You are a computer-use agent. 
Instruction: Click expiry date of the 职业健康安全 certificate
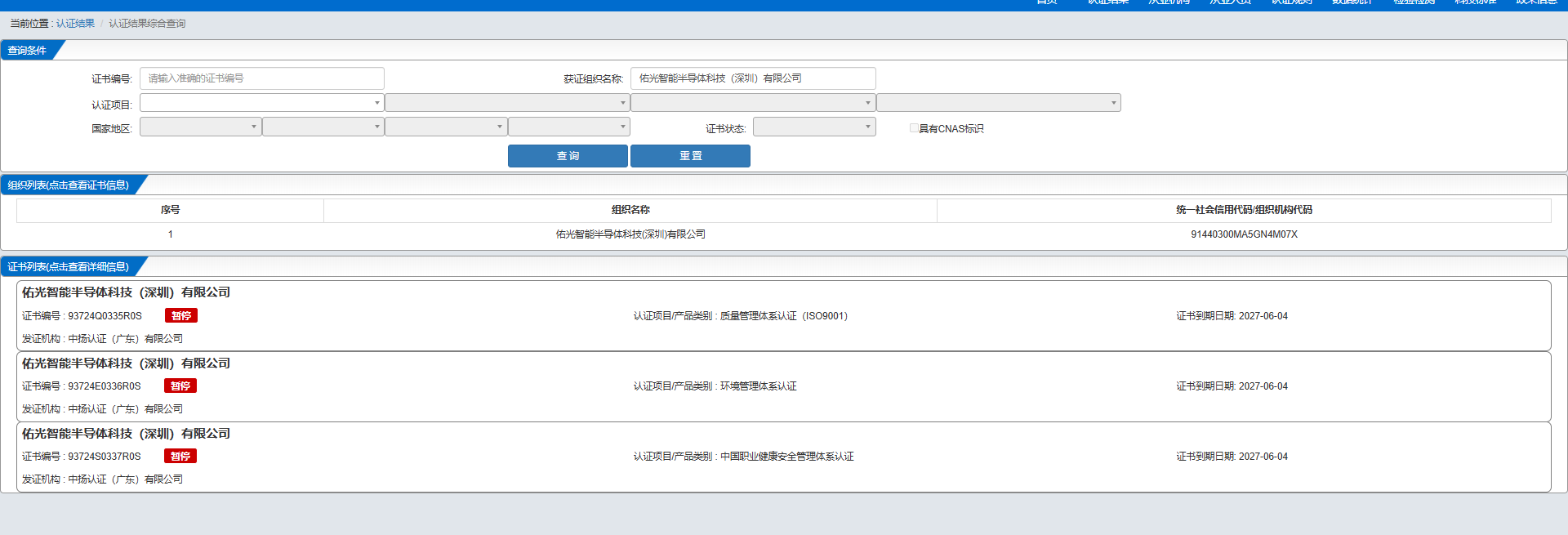(x=1232, y=457)
